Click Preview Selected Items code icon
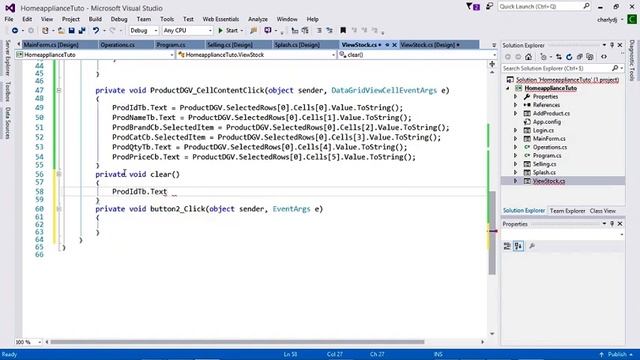 coord(604,57)
